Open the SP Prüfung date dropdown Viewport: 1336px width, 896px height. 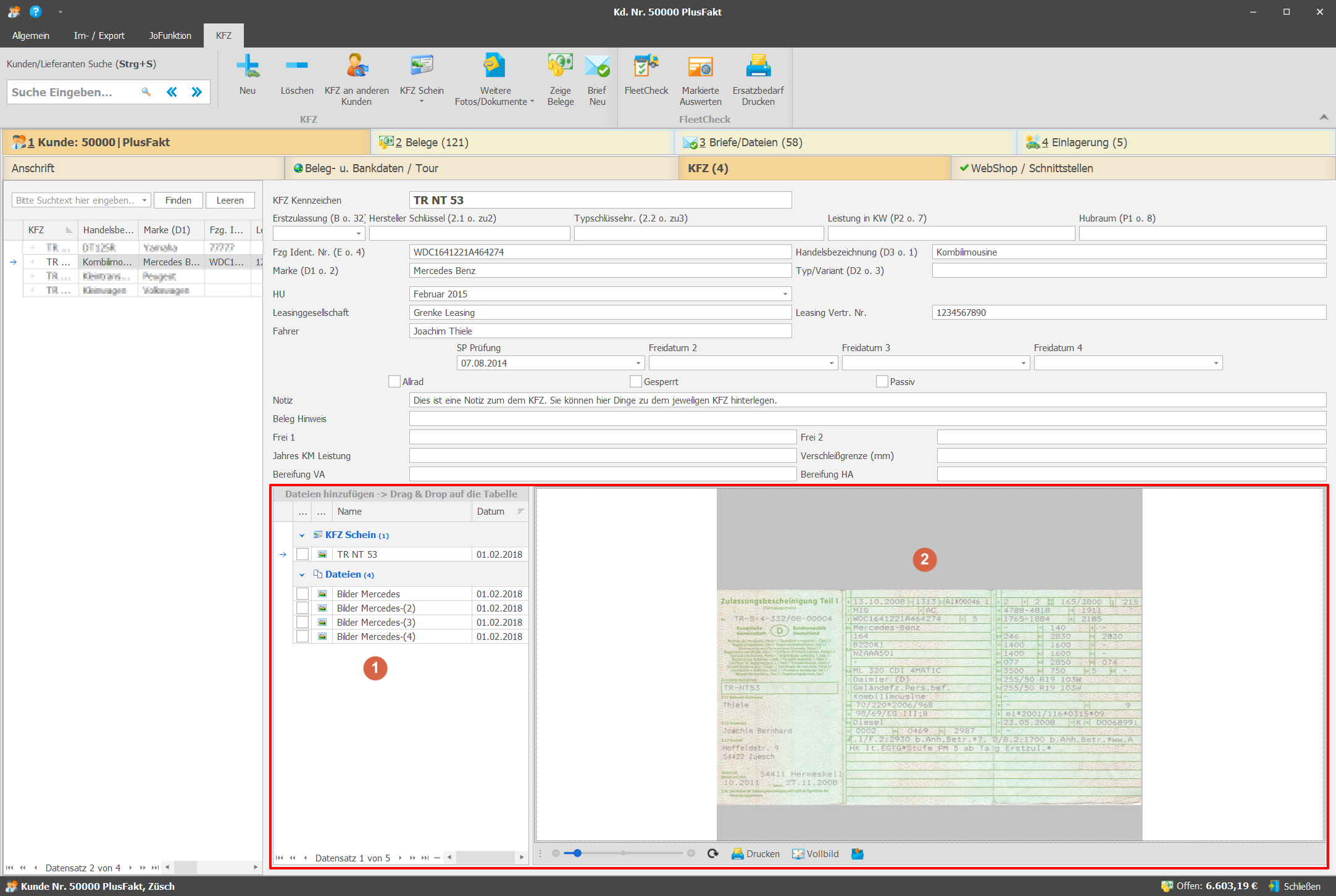click(638, 363)
